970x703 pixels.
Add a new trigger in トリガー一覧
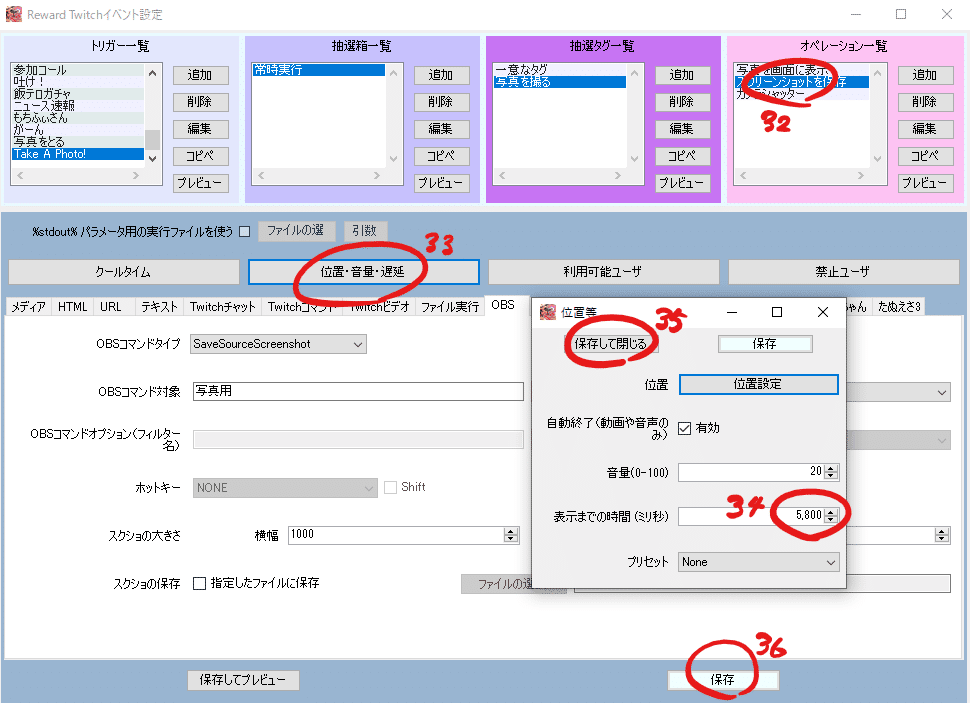pos(200,75)
